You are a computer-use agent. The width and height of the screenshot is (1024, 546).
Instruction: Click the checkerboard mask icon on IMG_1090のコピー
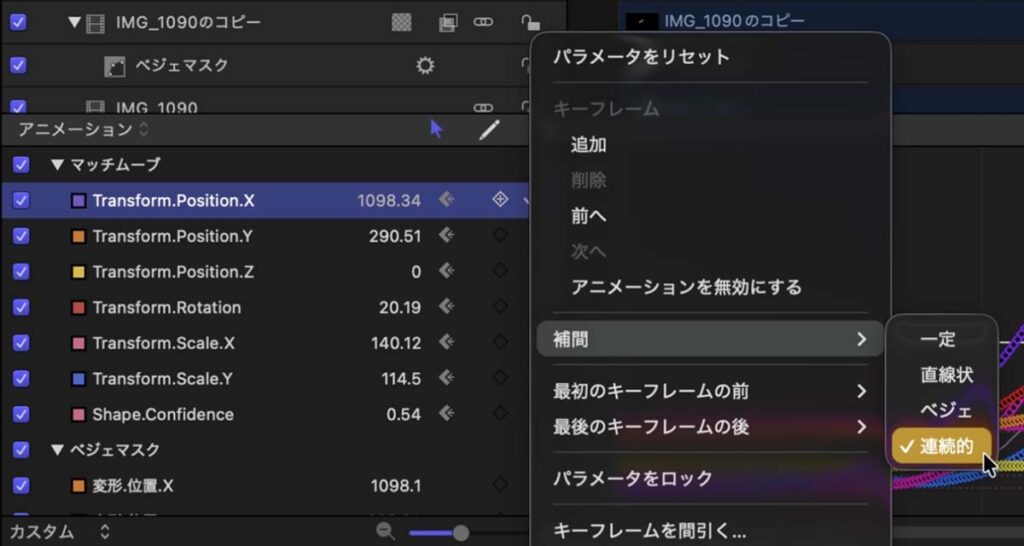coord(401,22)
